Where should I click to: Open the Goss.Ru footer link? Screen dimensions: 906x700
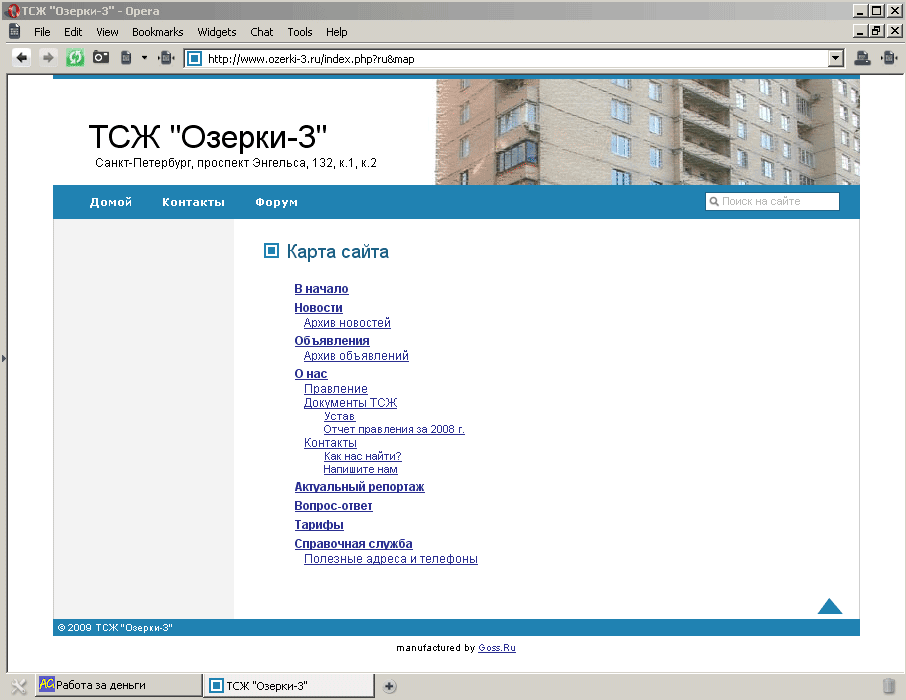pyautogui.click(x=497, y=648)
